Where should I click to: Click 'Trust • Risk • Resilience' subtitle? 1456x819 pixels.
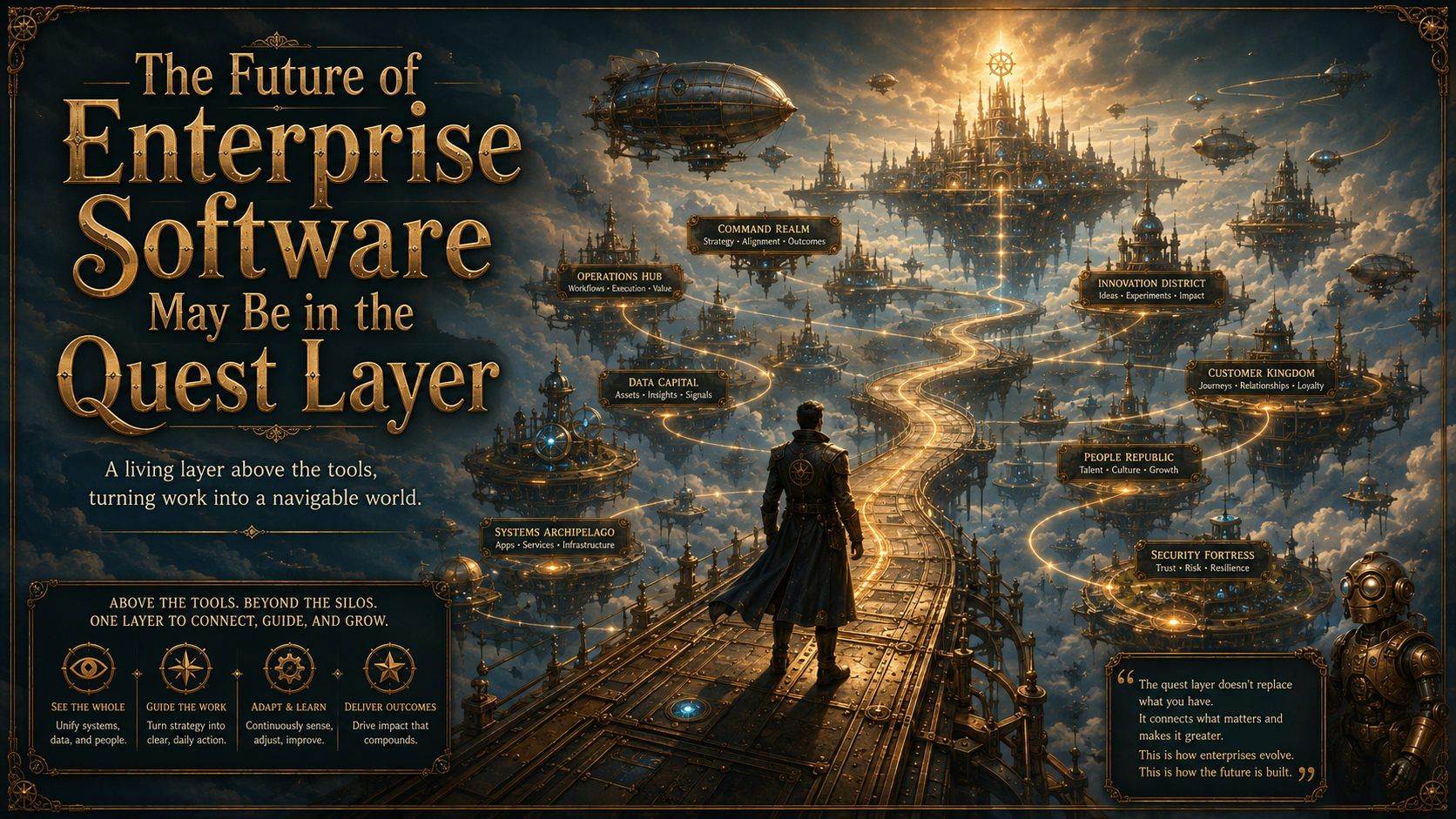coord(1203,567)
